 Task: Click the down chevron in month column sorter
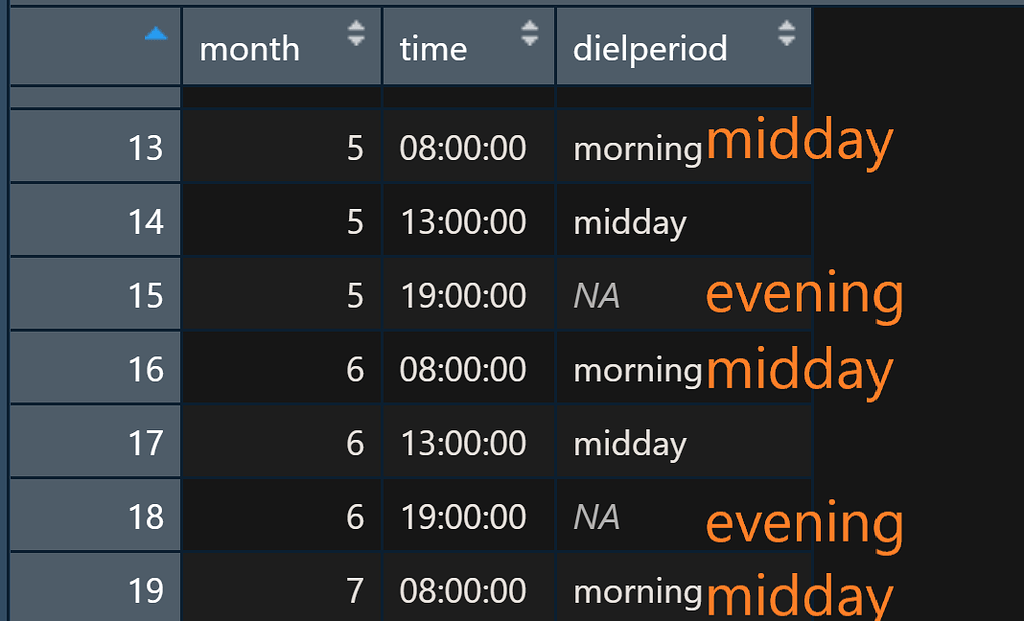click(x=356, y=39)
